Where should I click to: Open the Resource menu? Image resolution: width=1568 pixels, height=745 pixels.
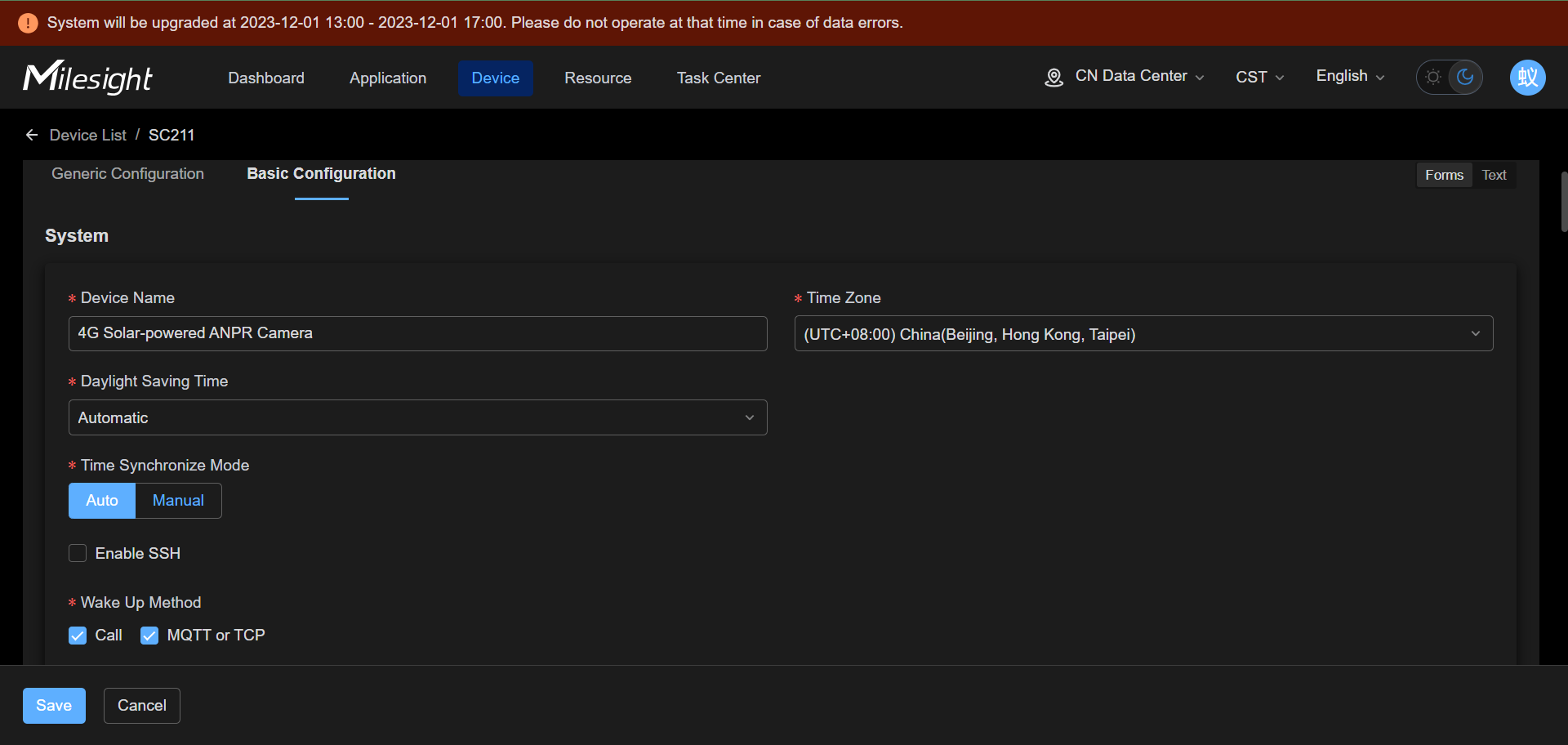tap(598, 78)
